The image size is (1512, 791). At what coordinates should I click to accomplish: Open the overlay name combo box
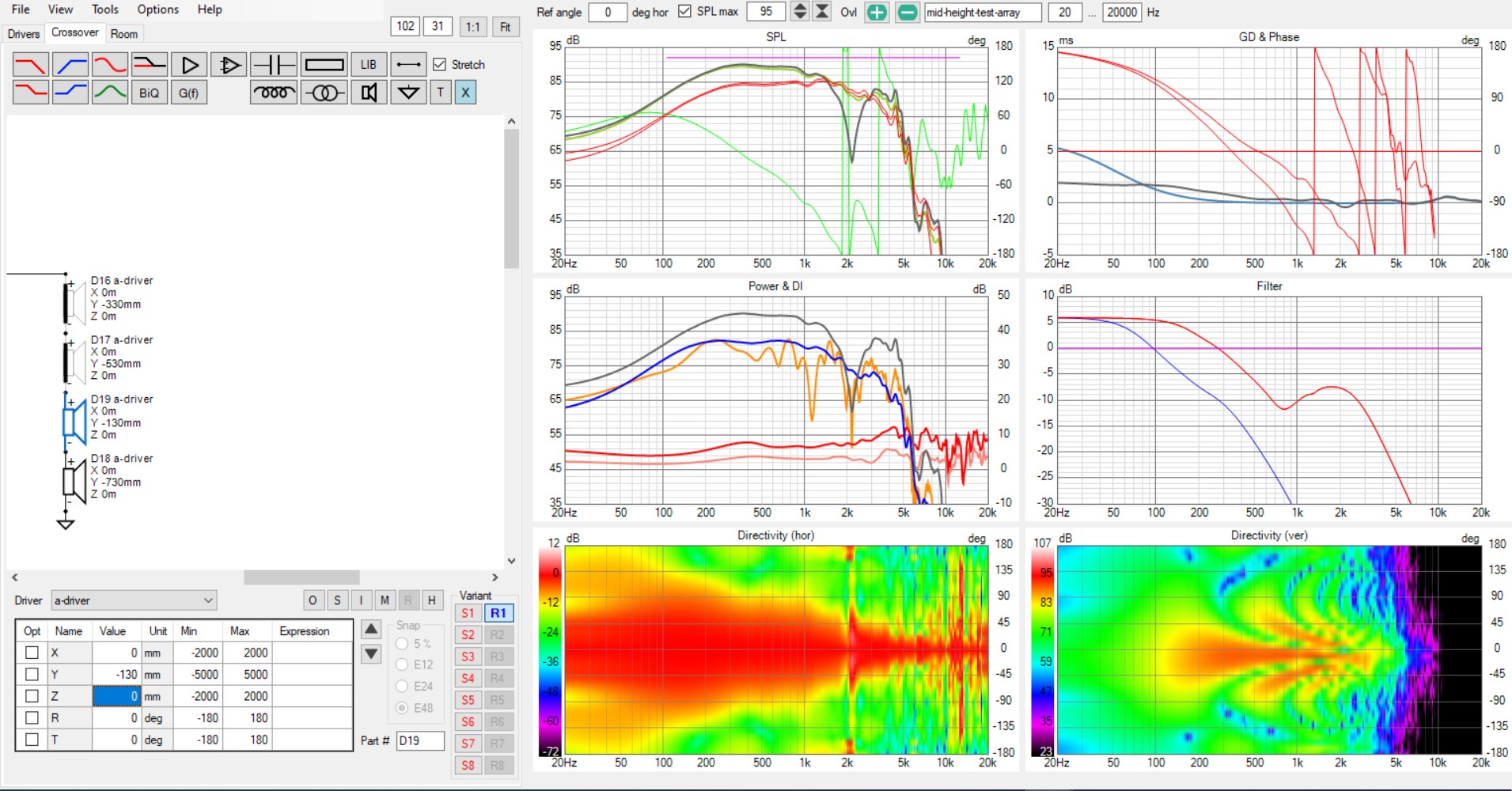[983, 12]
